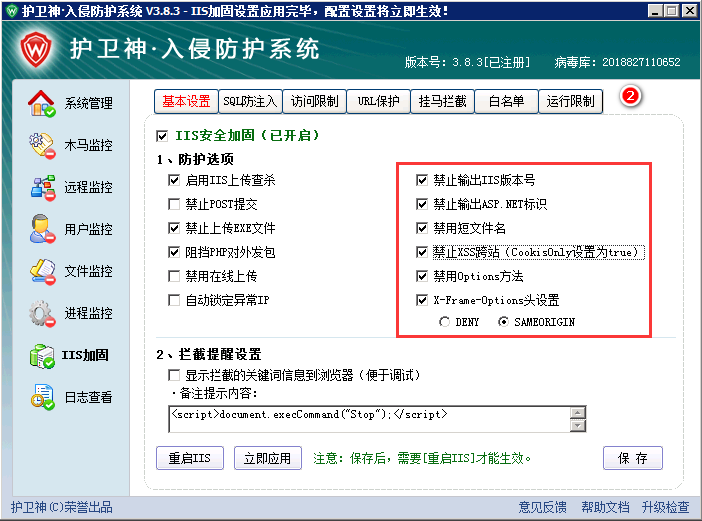Switch to 运行限制 tab

point(570,102)
